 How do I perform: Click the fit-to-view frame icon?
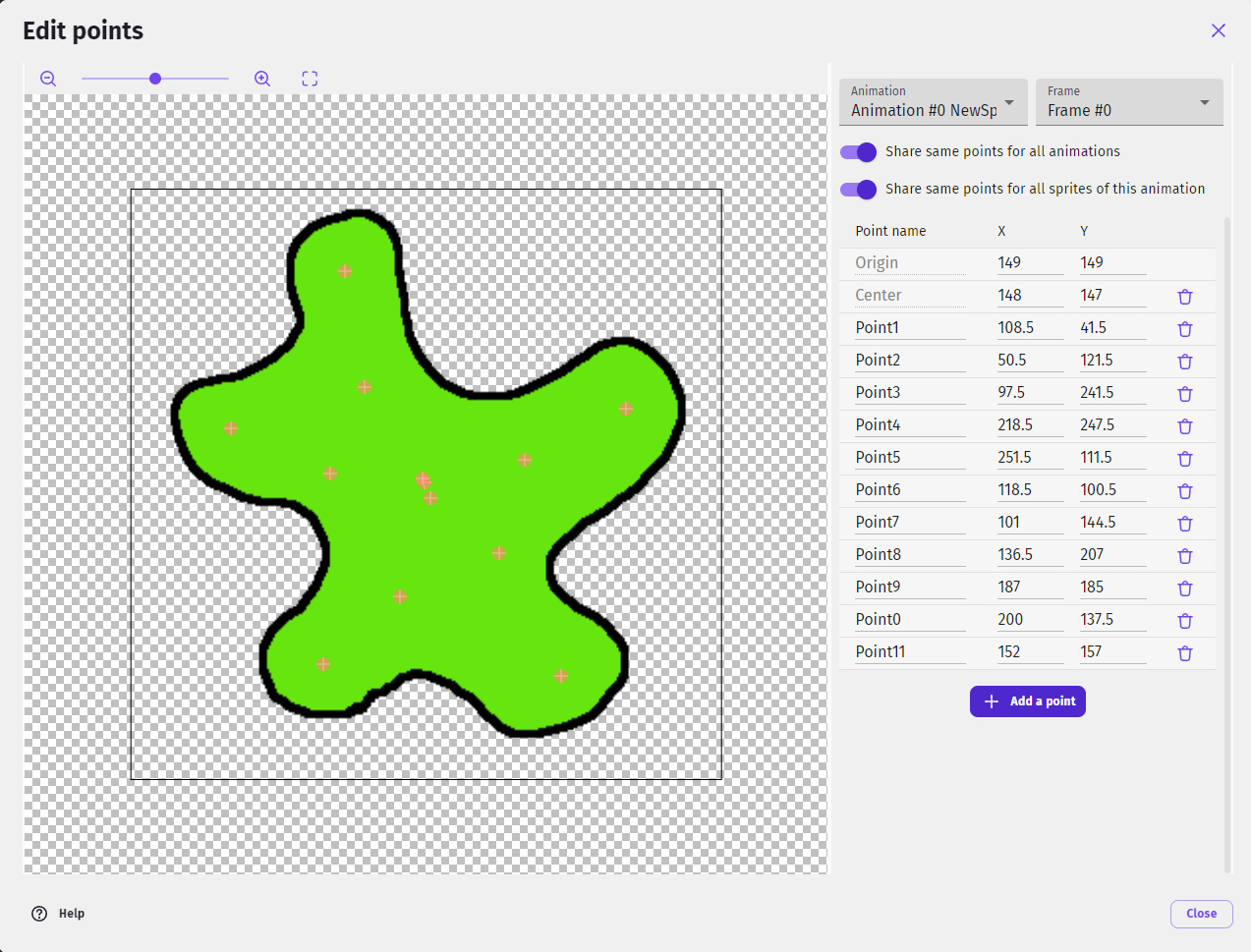310,79
